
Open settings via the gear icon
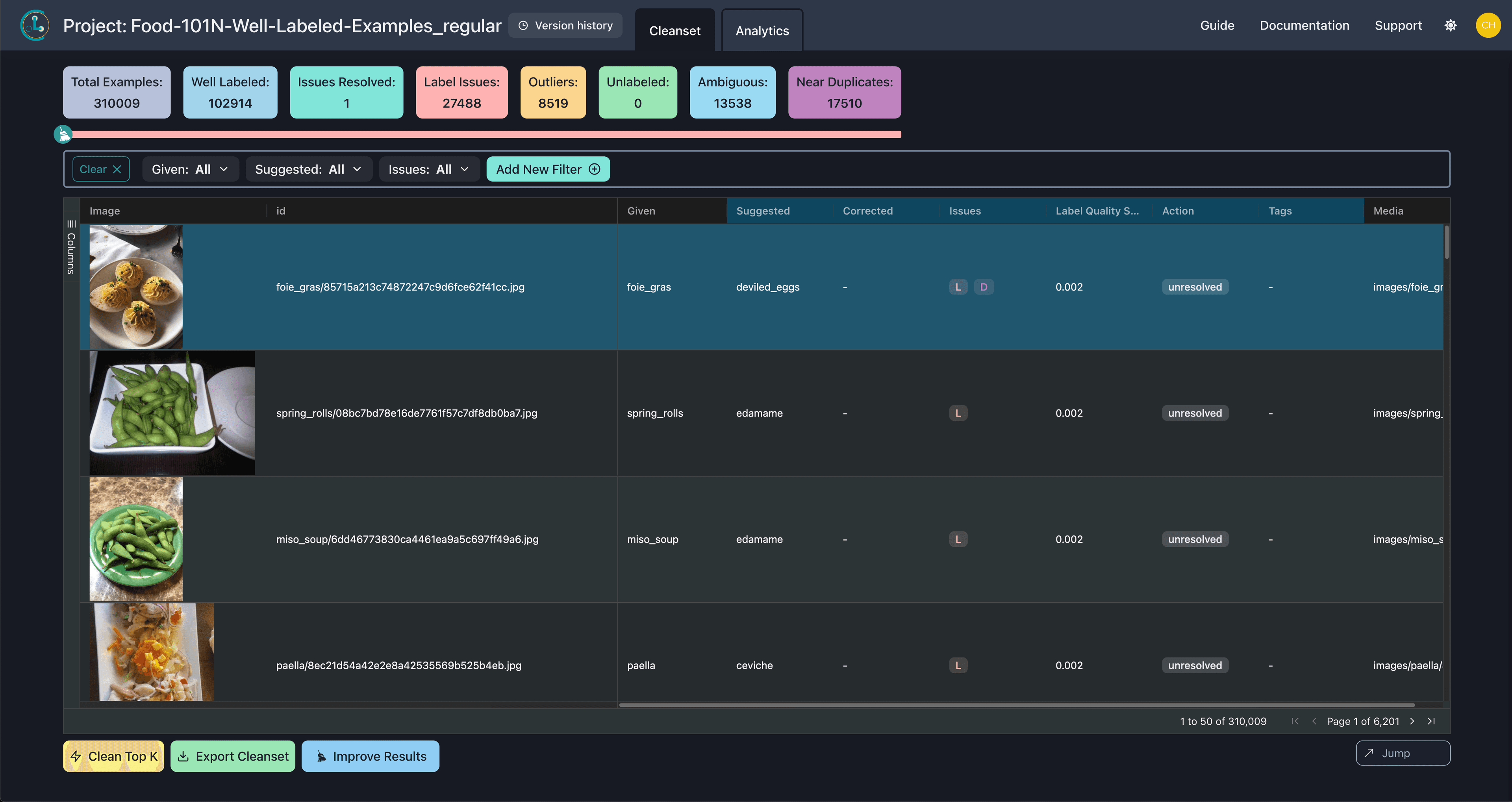(1450, 25)
